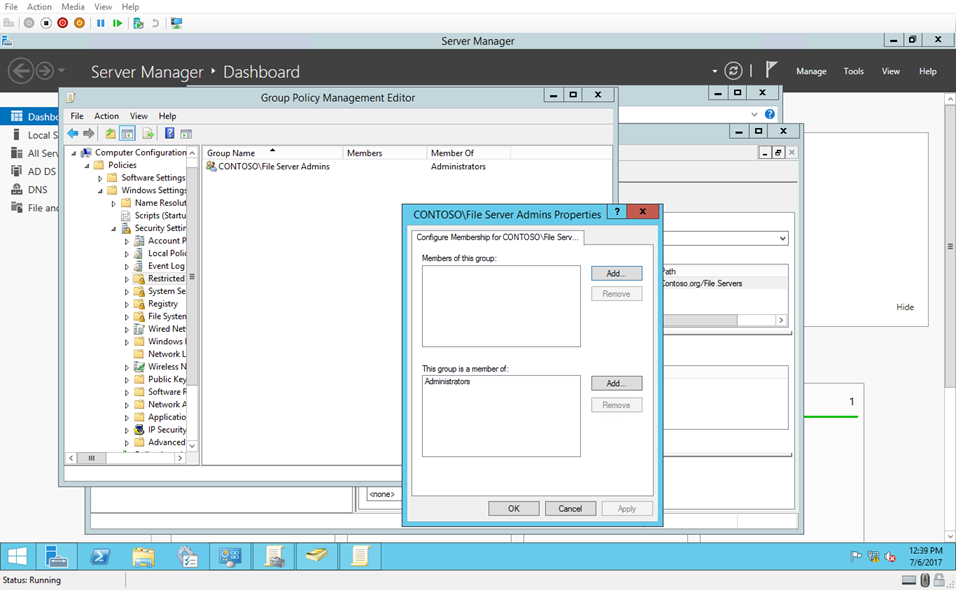Click the network icon in system tray

pyautogui.click(x=873, y=556)
